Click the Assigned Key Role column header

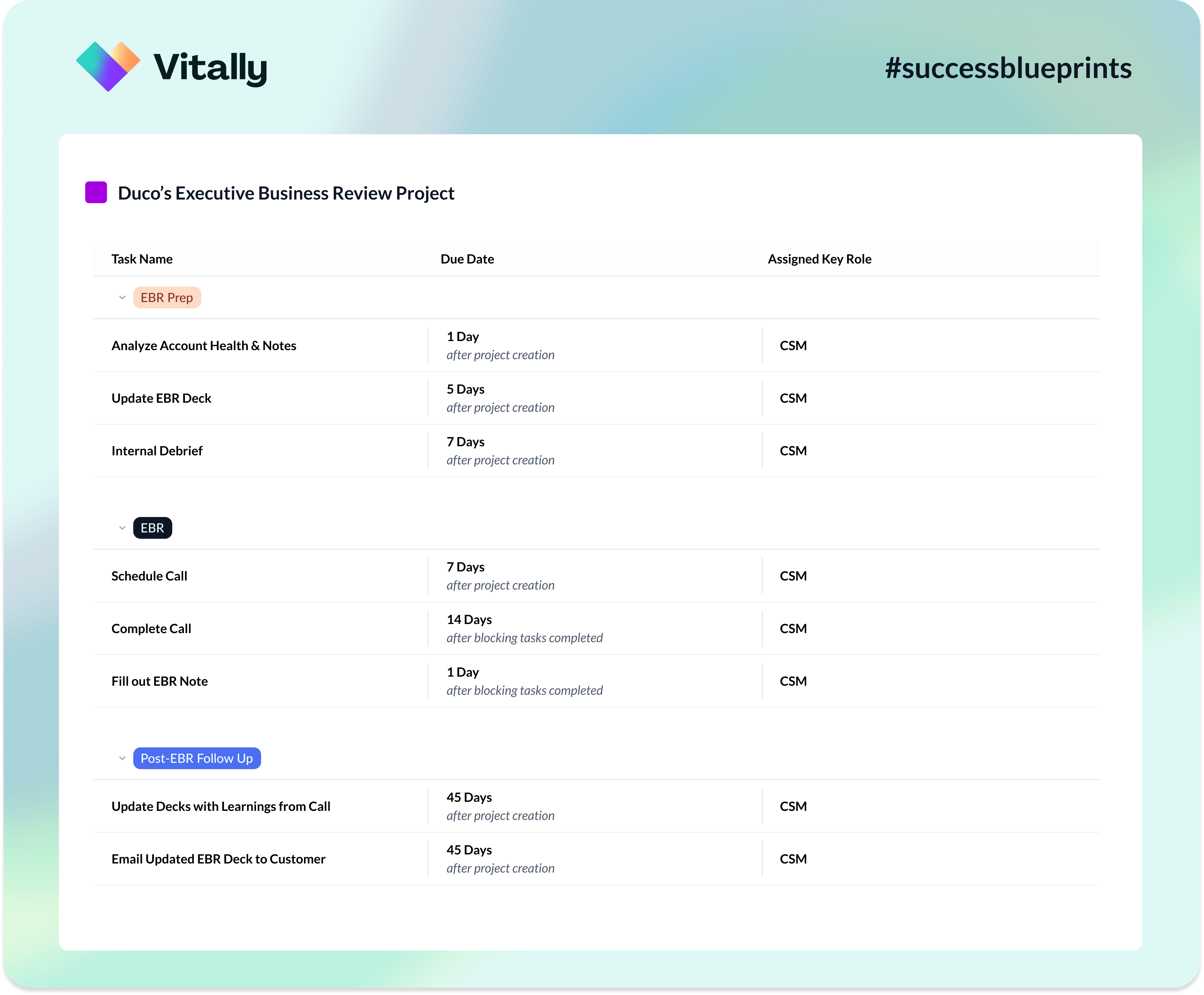click(819, 259)
